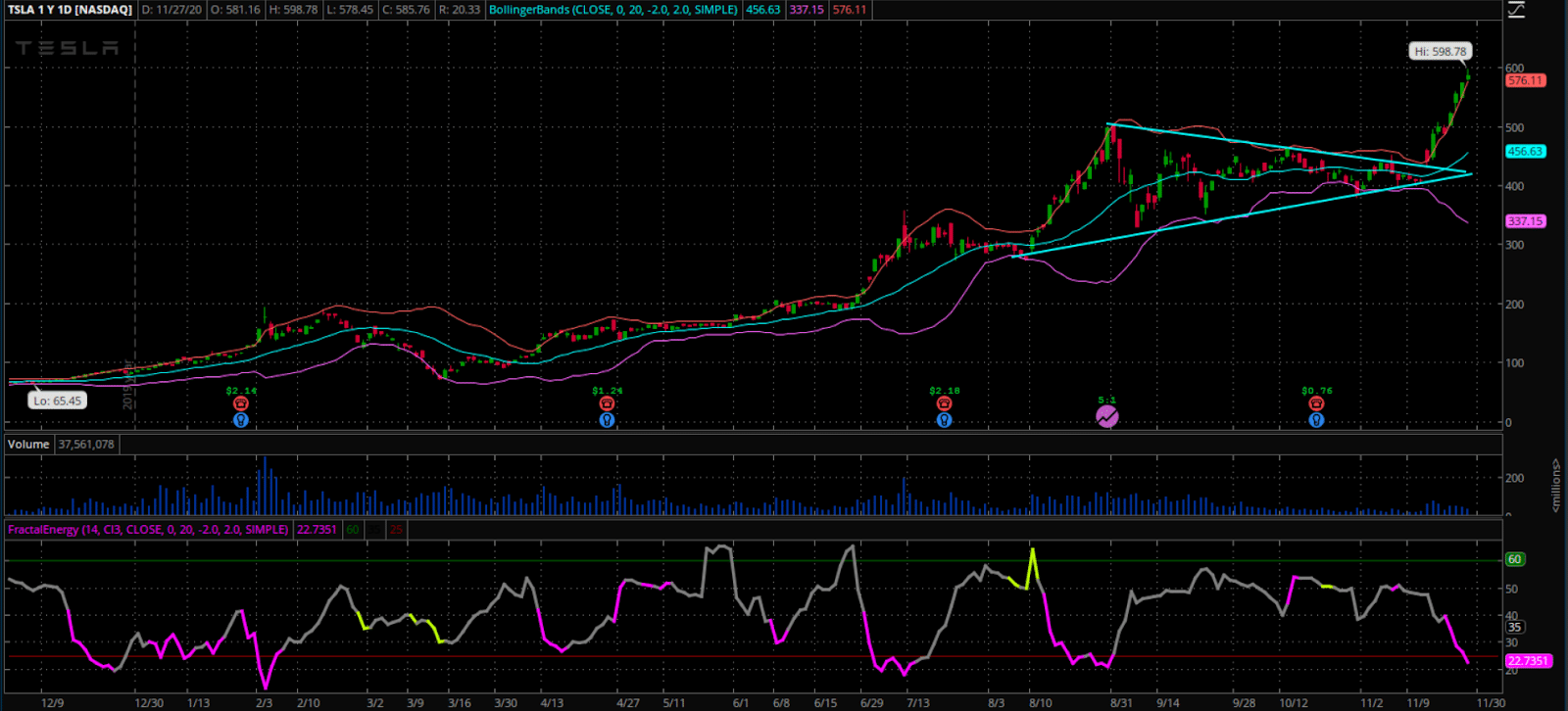1568x711 pixels.
Task: Click the 400 price axis label
Action: (1515, 186)
